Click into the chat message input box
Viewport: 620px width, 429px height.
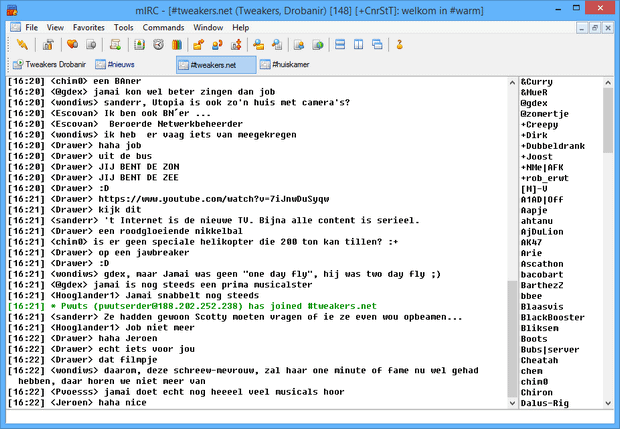(310, 416)
